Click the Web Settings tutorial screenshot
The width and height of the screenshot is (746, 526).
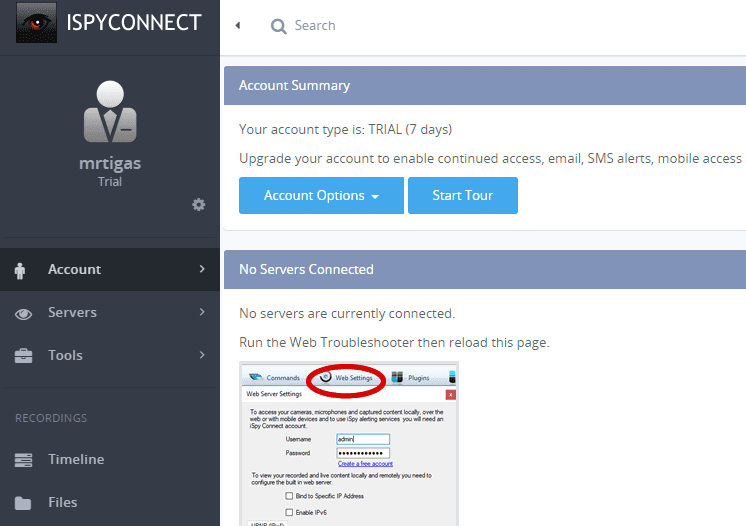pyautogui.click(x=349, y=444)
